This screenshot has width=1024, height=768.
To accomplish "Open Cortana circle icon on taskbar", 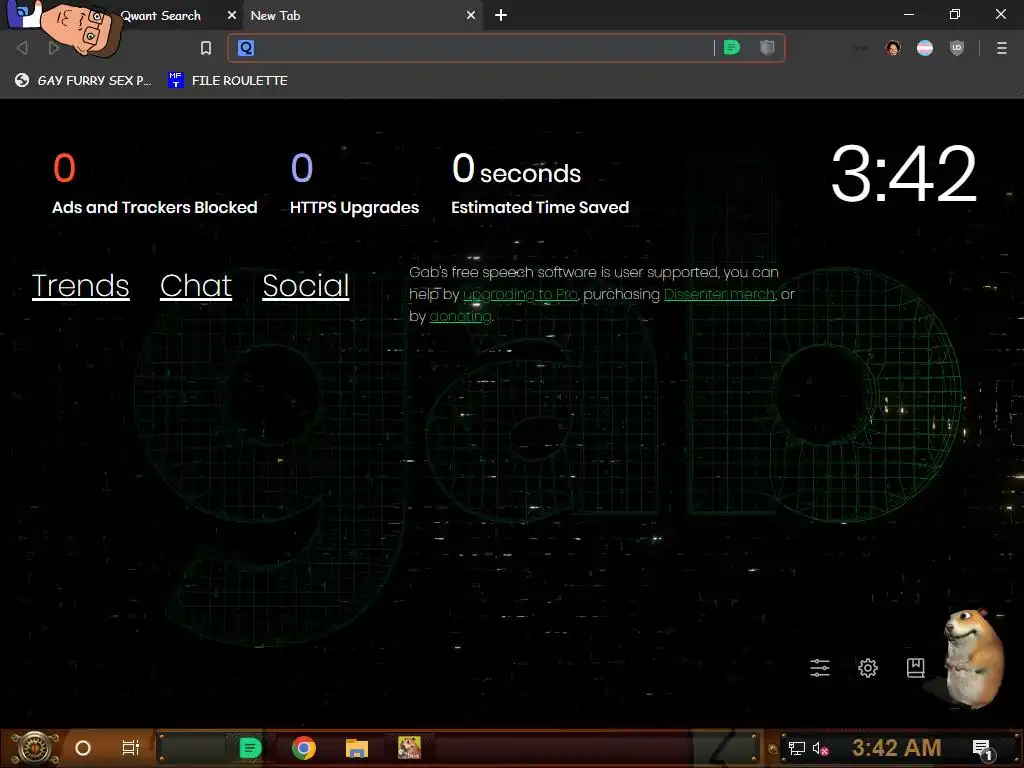I will click(x=82, y=748).
